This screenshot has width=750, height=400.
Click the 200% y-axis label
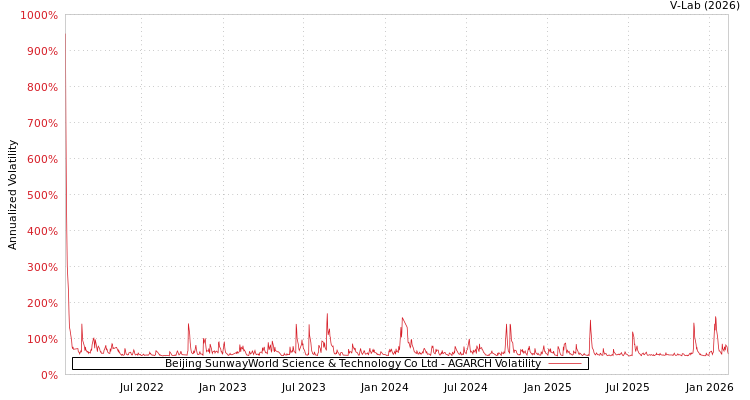point(42,303)
